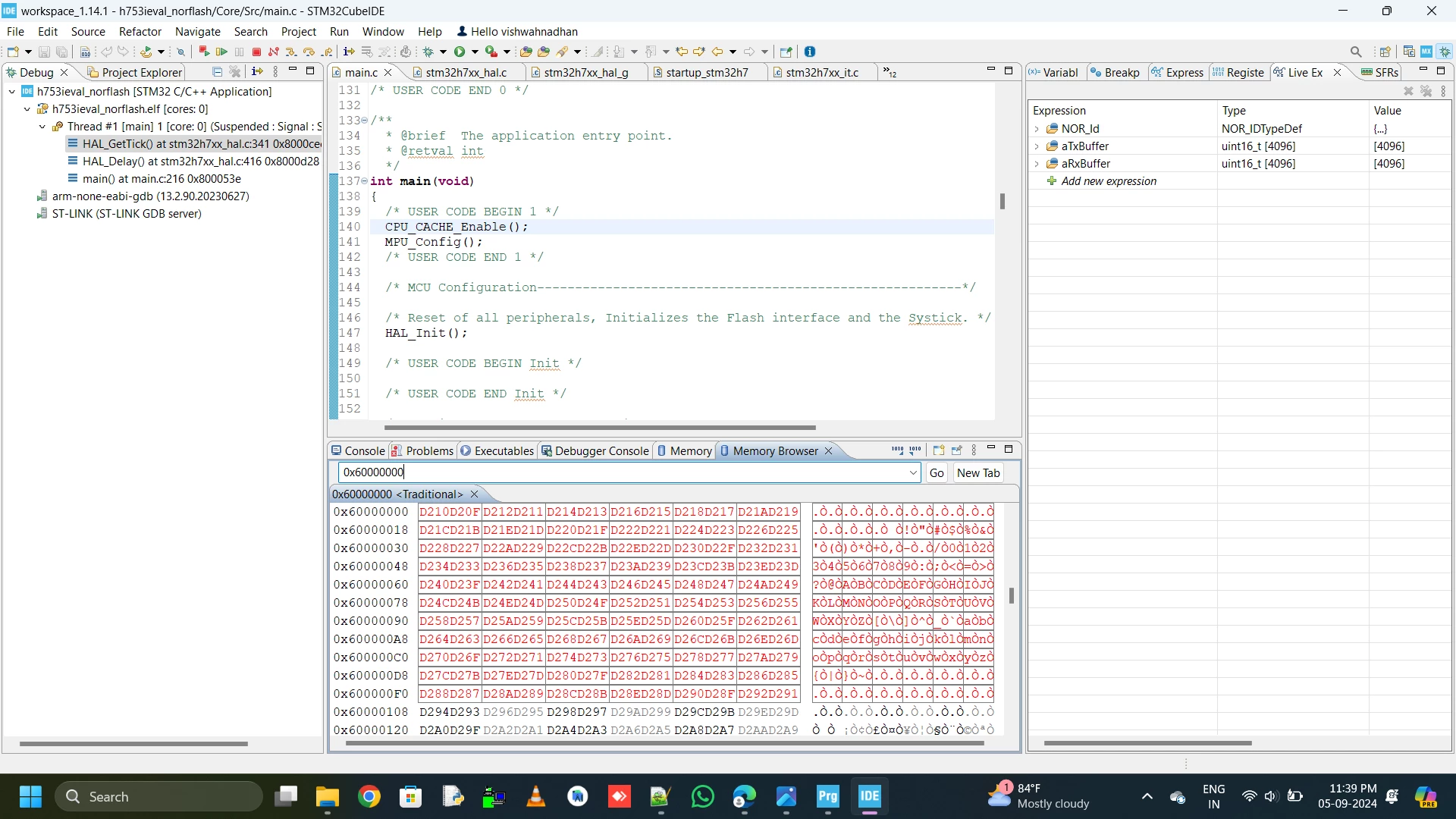Open the Run launch dropdown arrow
Image resolution: width=1456 pixels, height=819 pixels.
coord(475,52)
